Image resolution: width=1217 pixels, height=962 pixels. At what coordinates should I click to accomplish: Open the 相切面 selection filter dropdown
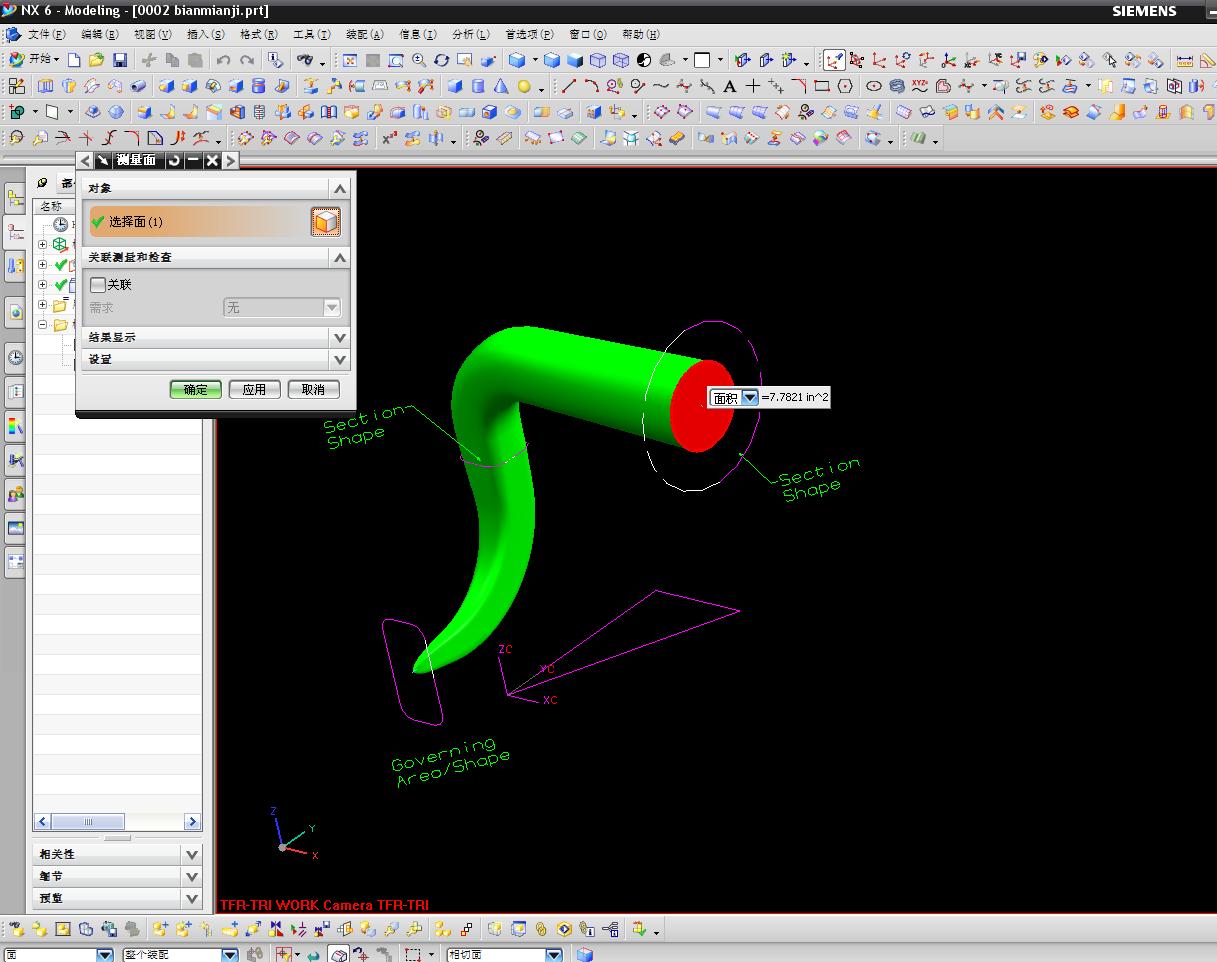tap(553, 955)
